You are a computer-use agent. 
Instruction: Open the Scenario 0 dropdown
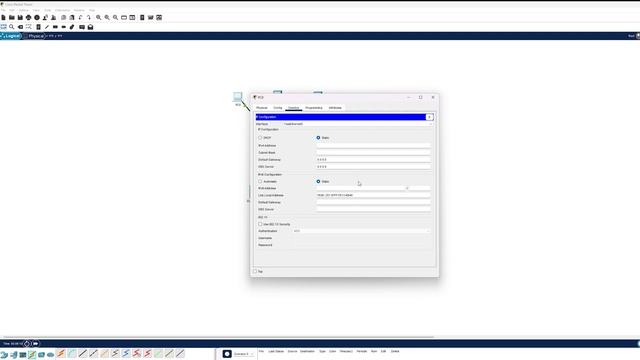pos(243,354)
